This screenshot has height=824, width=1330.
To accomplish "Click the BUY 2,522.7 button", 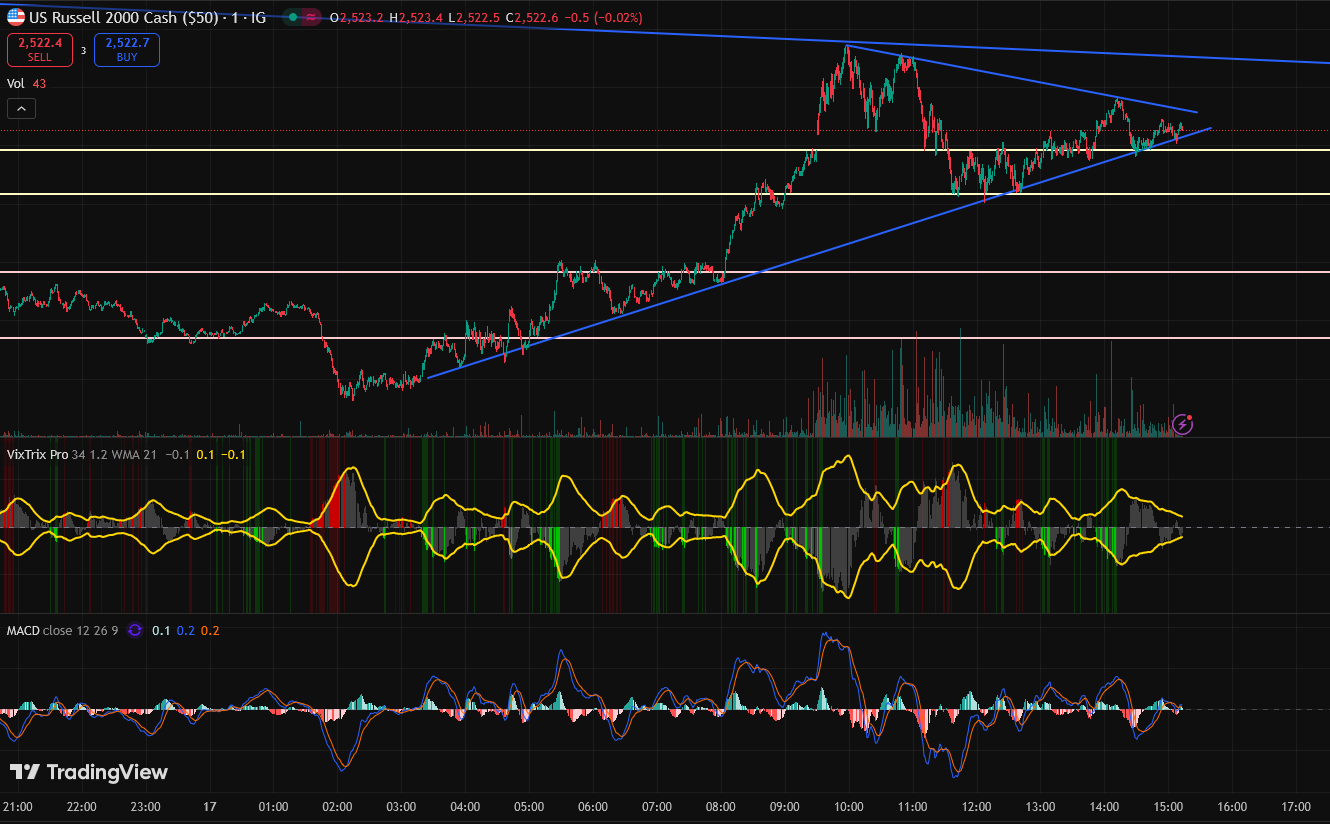I will pos(126,49).
